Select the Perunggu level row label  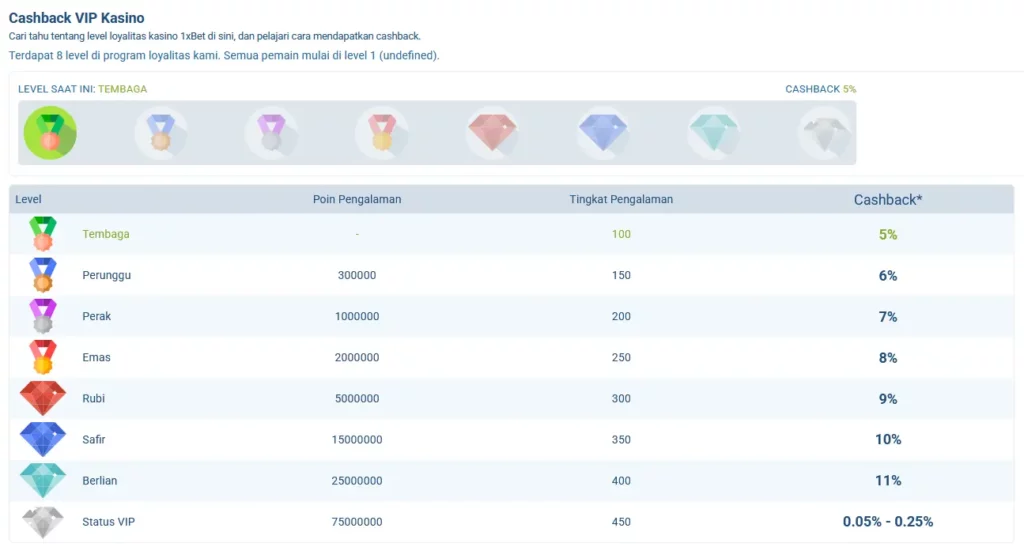[x=106, y=275]
